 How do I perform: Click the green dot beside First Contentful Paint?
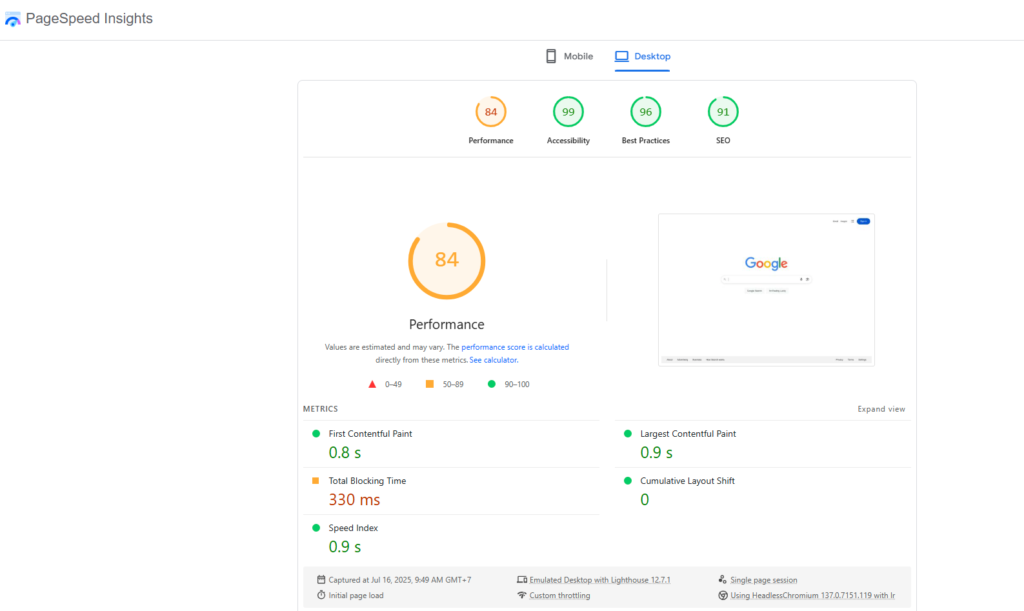pyautogui.click(x=316, y=433)
